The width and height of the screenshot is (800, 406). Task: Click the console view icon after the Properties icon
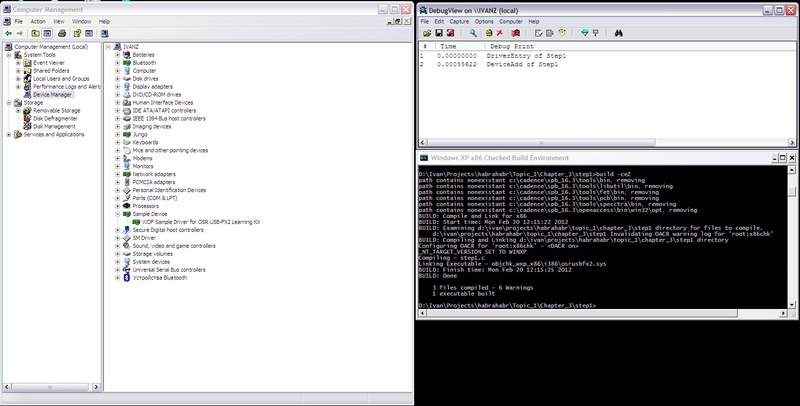click(x=89, y=33)
